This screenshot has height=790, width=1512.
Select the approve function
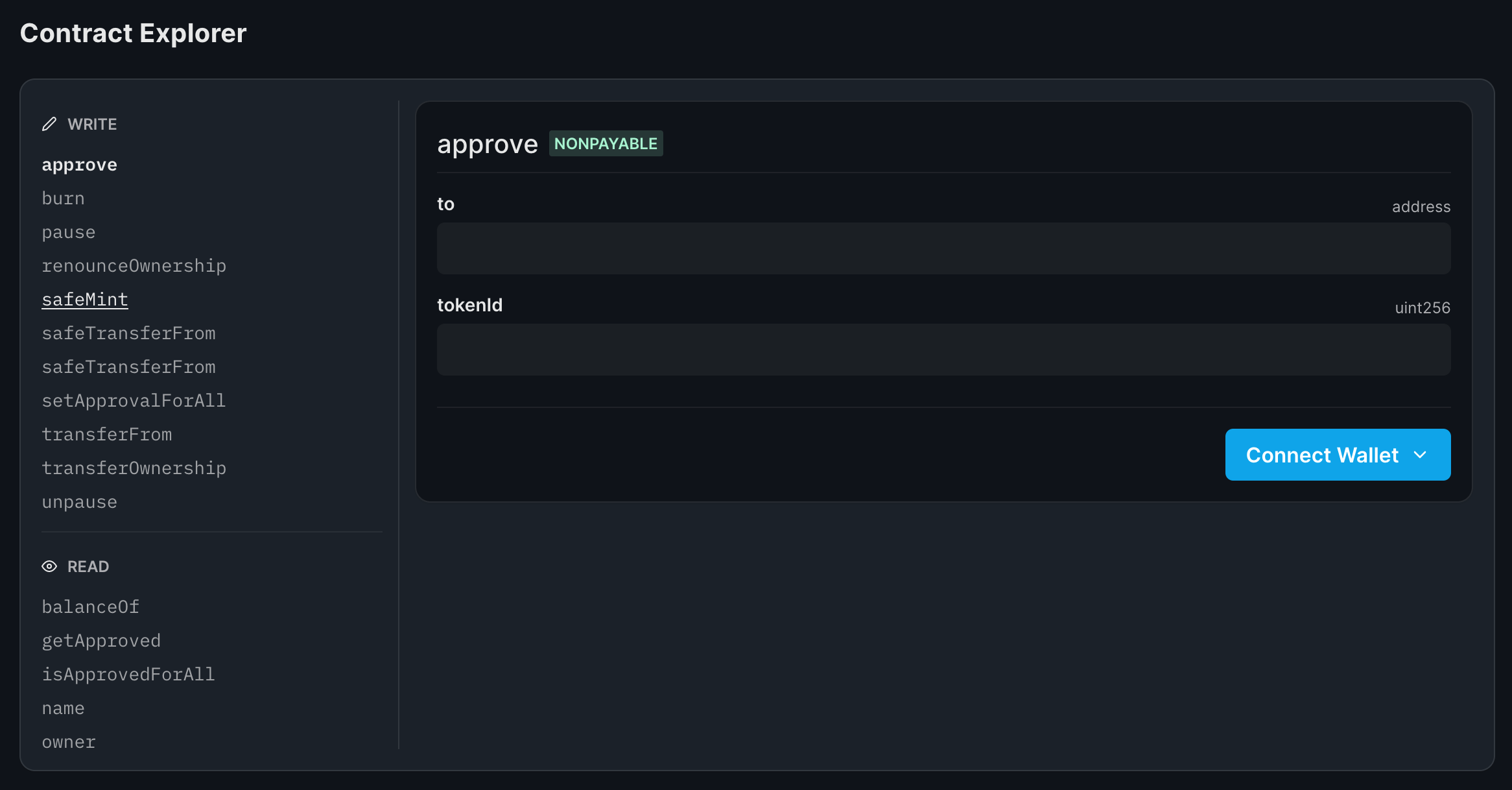click(x=79, y=164)
